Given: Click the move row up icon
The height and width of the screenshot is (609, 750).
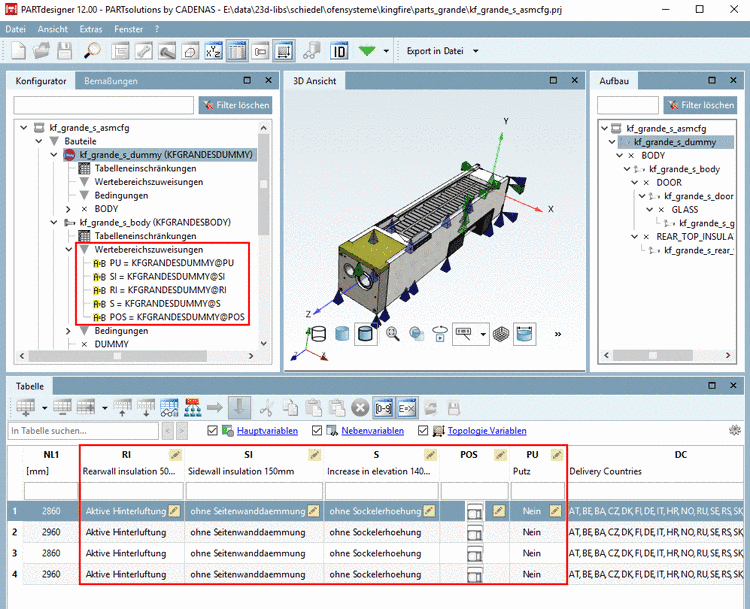Looking at the screenshot, I should click(122, 408).
